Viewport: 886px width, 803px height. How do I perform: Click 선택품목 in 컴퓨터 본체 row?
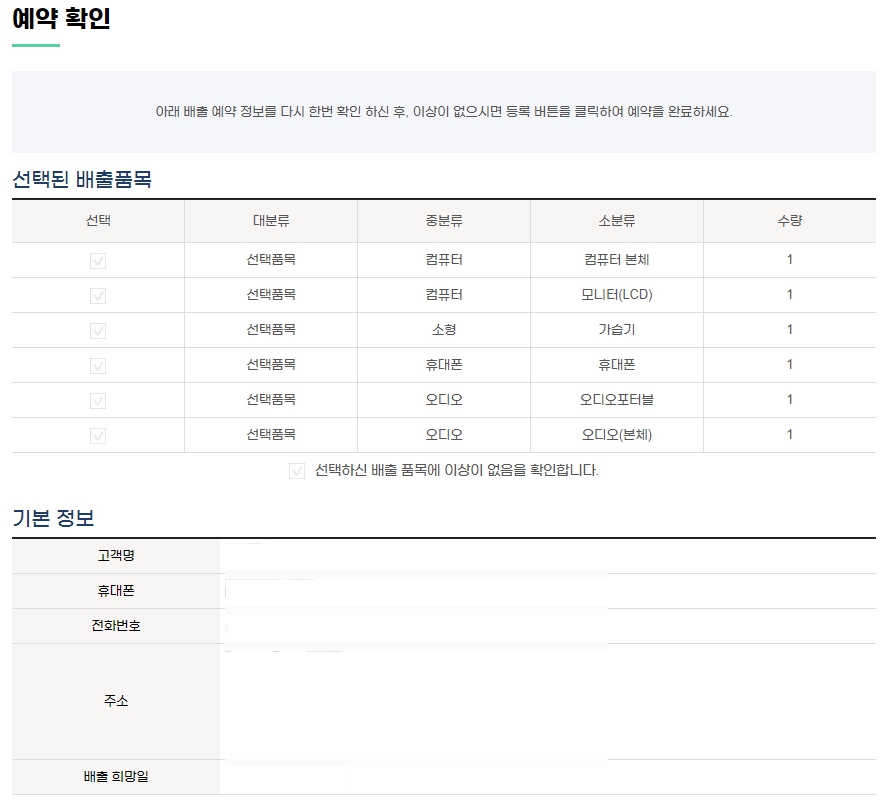(x=271, y=260)
